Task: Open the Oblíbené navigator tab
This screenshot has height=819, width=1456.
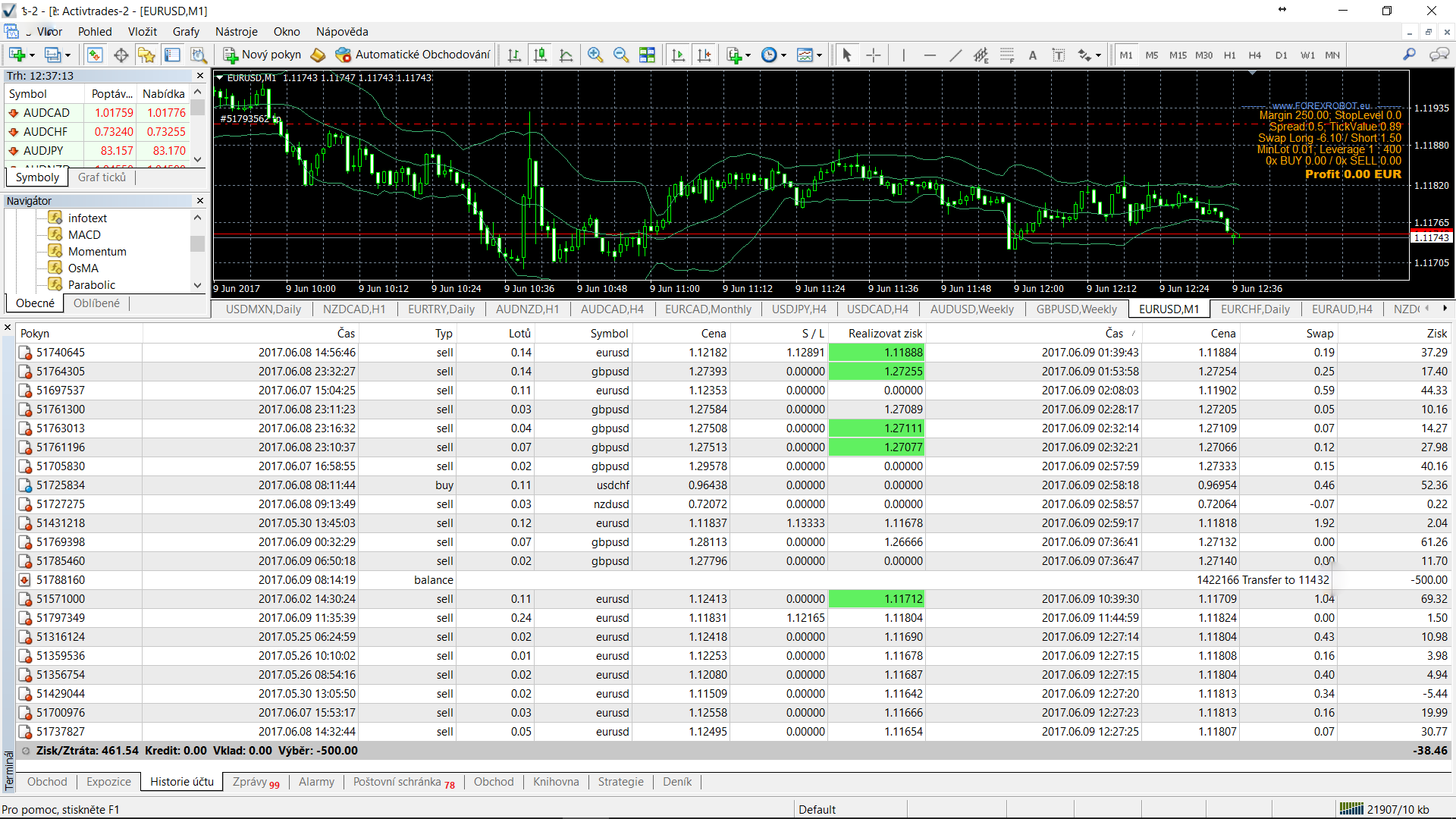Action: click(x=96, y=303)
